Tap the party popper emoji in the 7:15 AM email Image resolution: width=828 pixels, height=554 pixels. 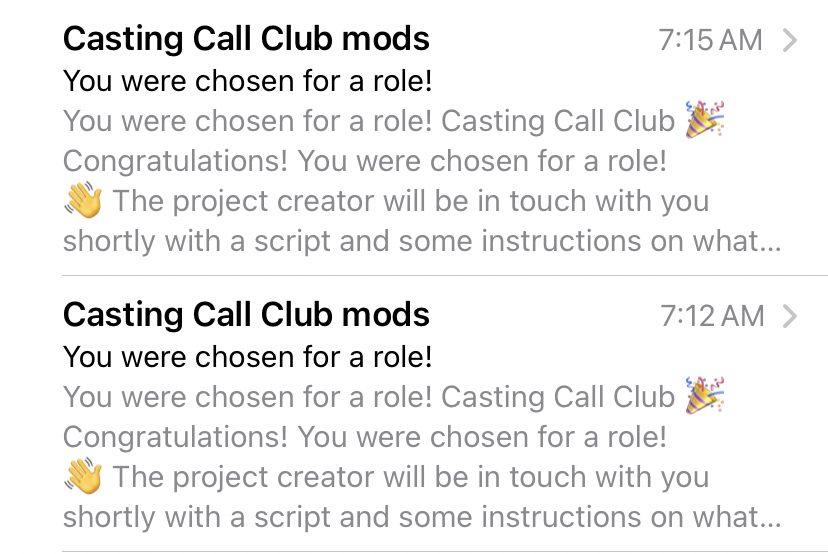705,121
